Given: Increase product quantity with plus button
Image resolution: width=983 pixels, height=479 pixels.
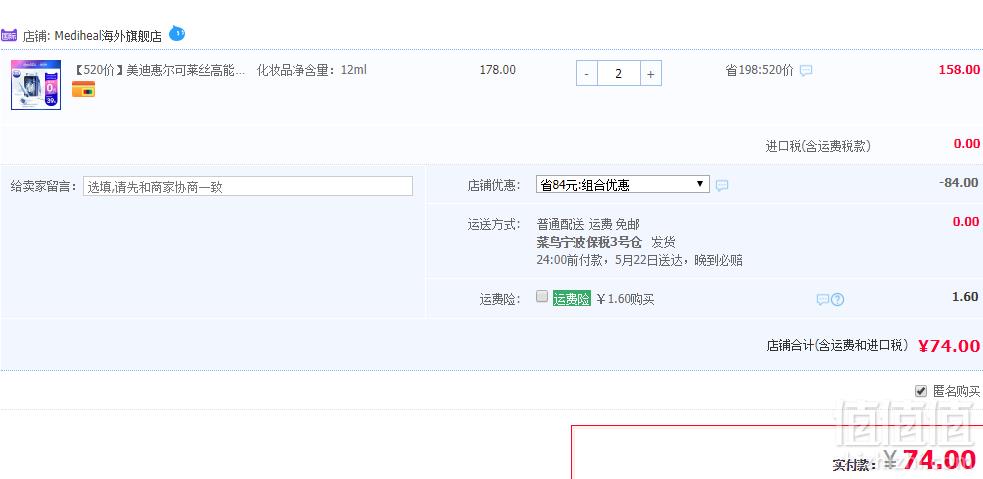Looking at the screenshot, I should (x=651, y=73).
